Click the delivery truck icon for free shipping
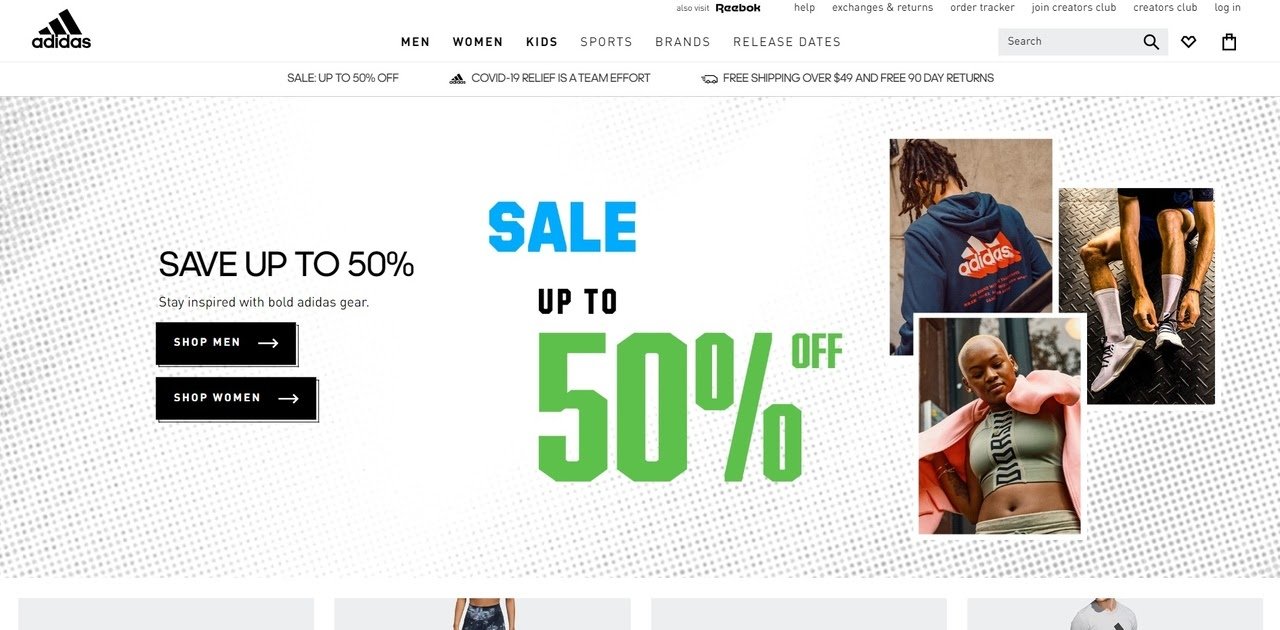Screen dimensions: 1280x630 pyautogui.click(x=710, y=78)
